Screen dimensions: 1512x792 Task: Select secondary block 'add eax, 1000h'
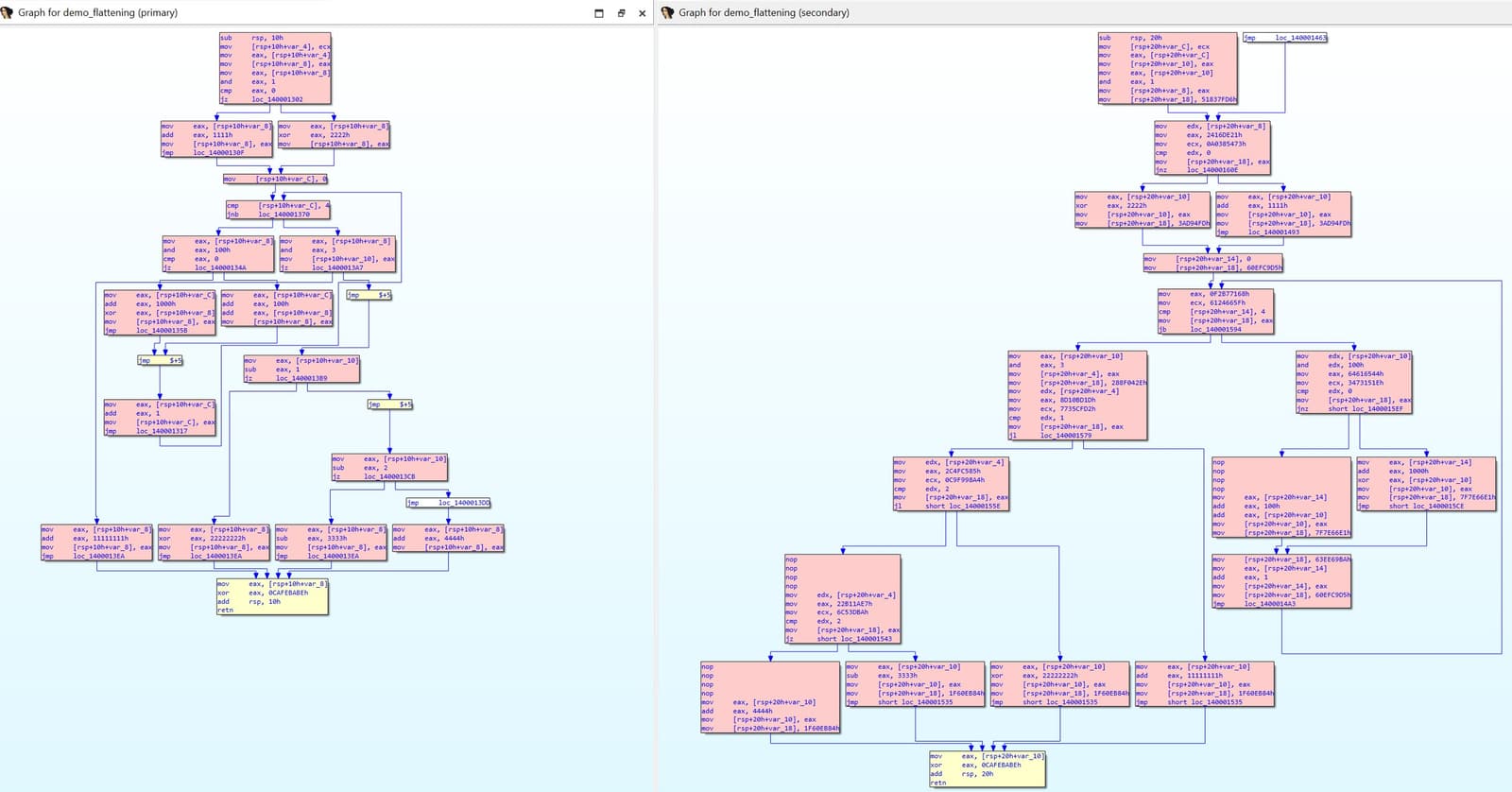pyautogui.click(x=1426, y=485)
